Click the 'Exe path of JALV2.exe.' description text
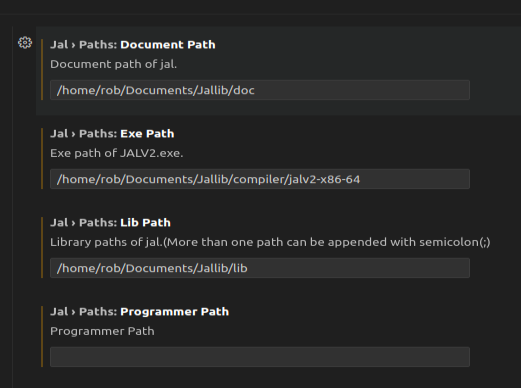This screenshot has height=388, width=521. click(117, 153)
